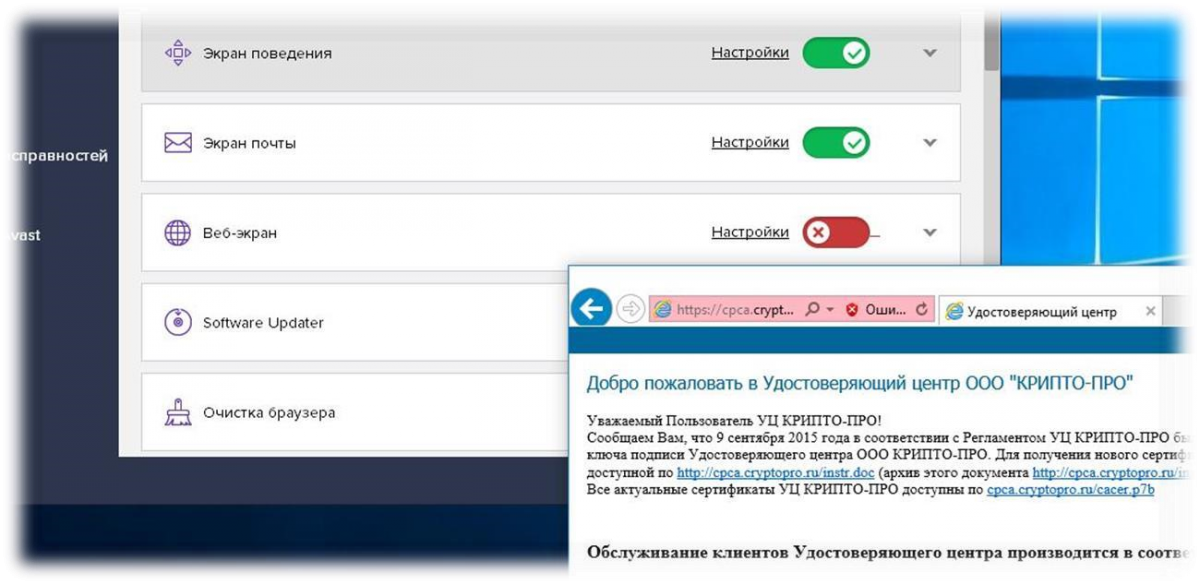Click the browser forward arrow button
The width and height of the screenshot is (1200, 584).
[x=630, y=310]
